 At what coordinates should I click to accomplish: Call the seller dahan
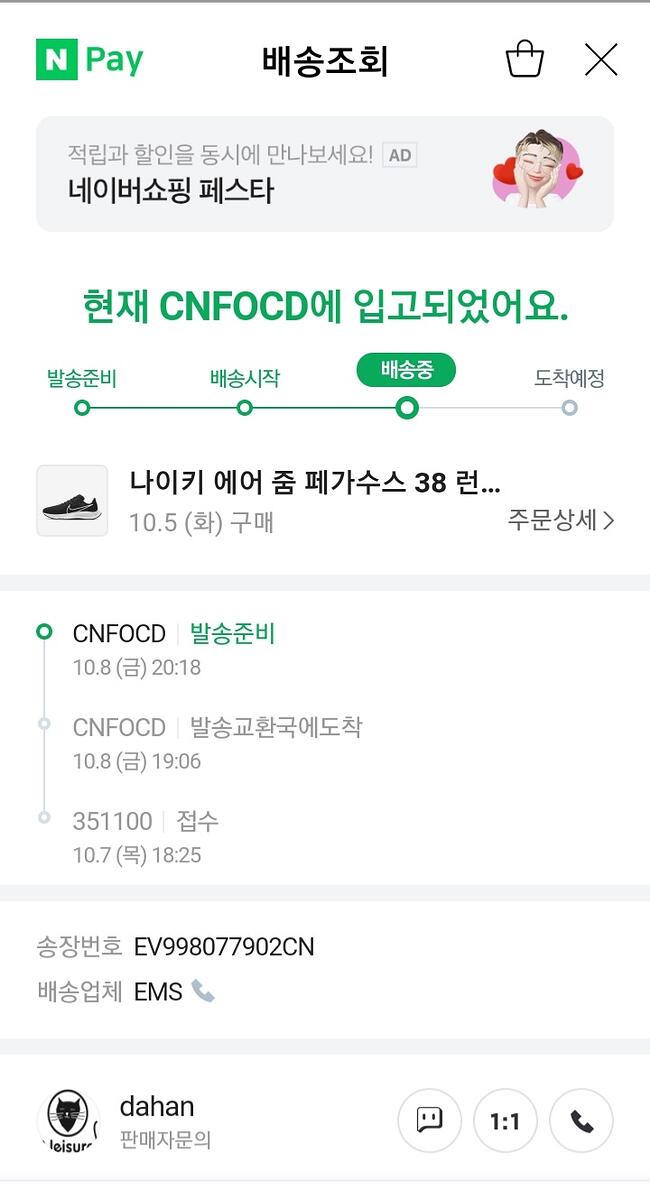point(581,1121)
